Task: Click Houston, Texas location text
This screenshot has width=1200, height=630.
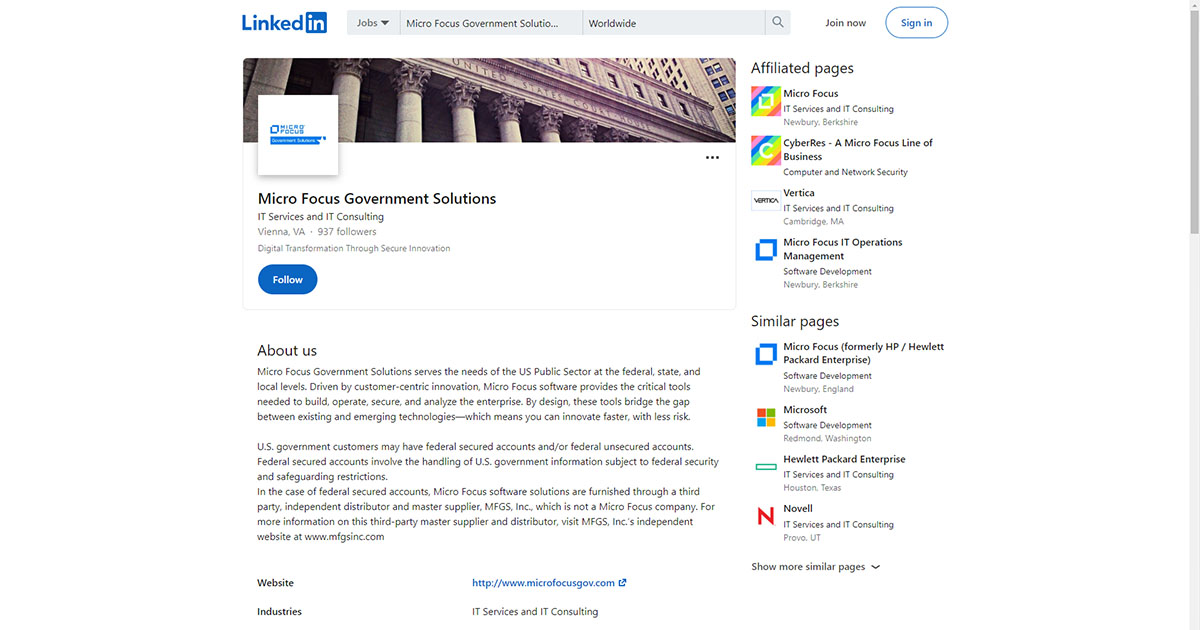Action: click(x=812, y=488)
